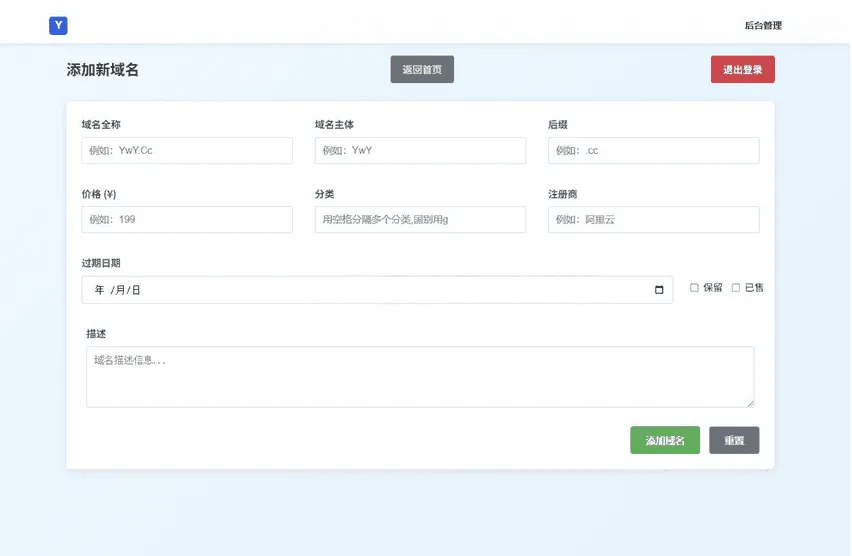Open the calendar picker icon

[x=659, y=290]
